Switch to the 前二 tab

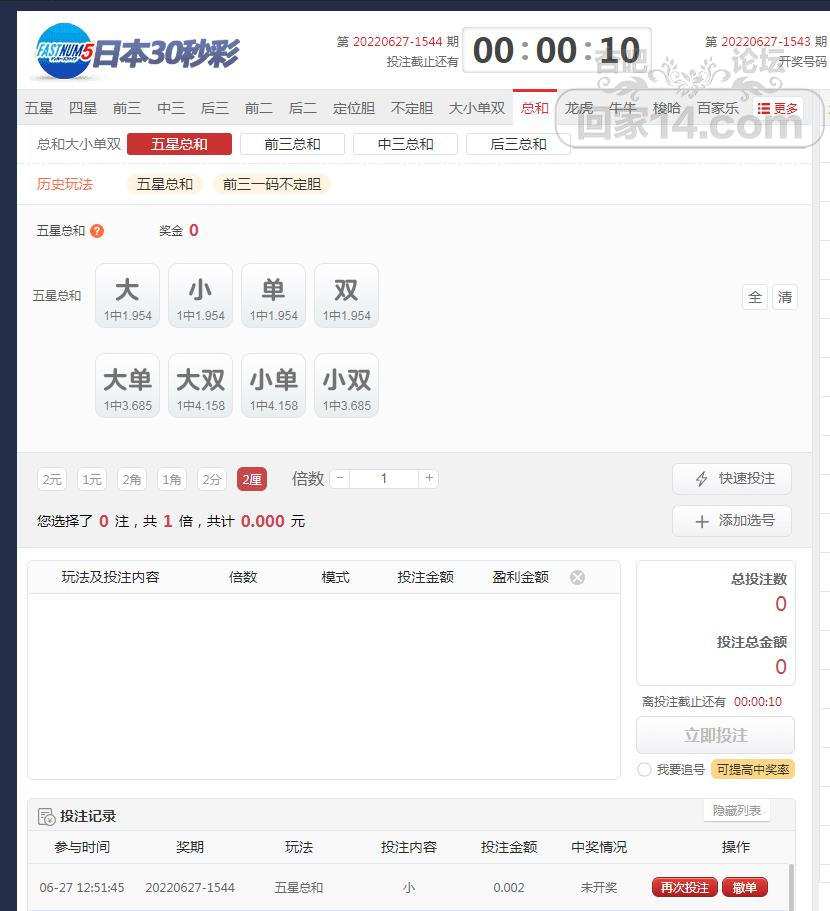click(x=258, y=109)
